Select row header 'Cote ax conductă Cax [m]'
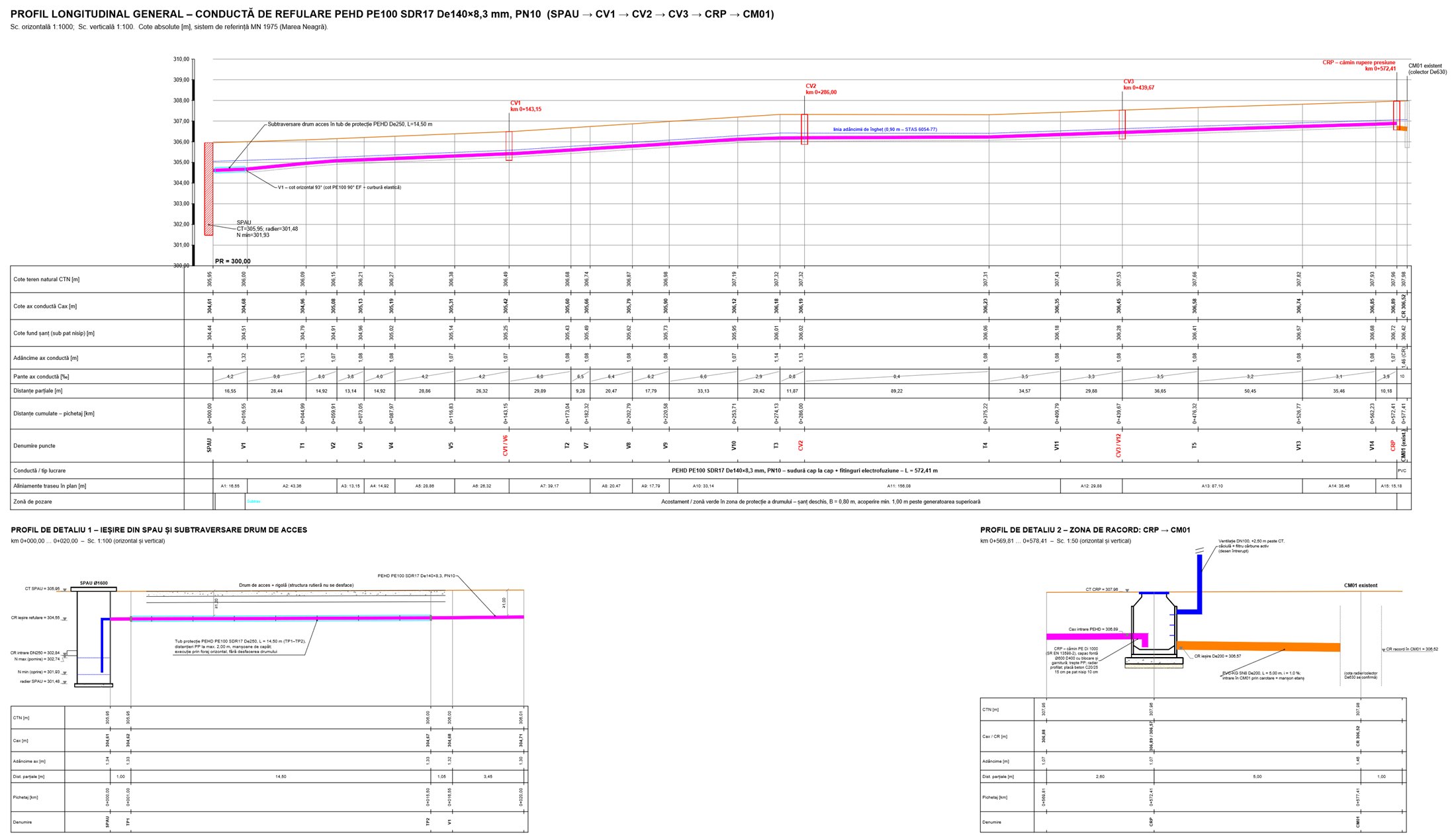 tap(45, 306)
